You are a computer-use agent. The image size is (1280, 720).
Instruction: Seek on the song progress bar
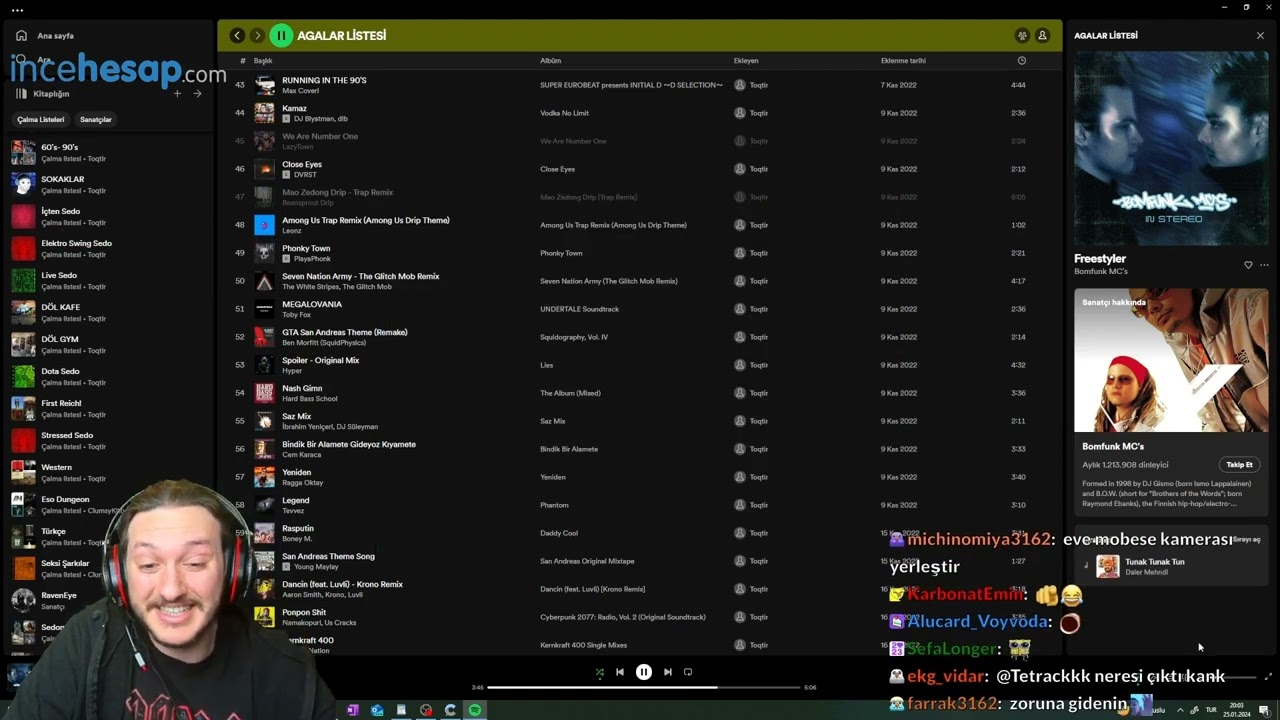tap(644, 687)
